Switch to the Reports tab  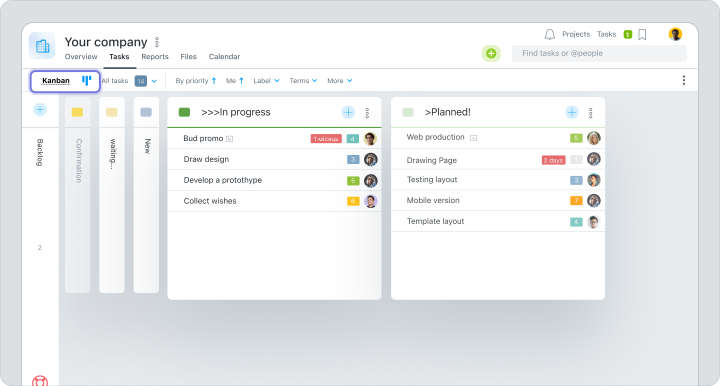pos(155,56)
